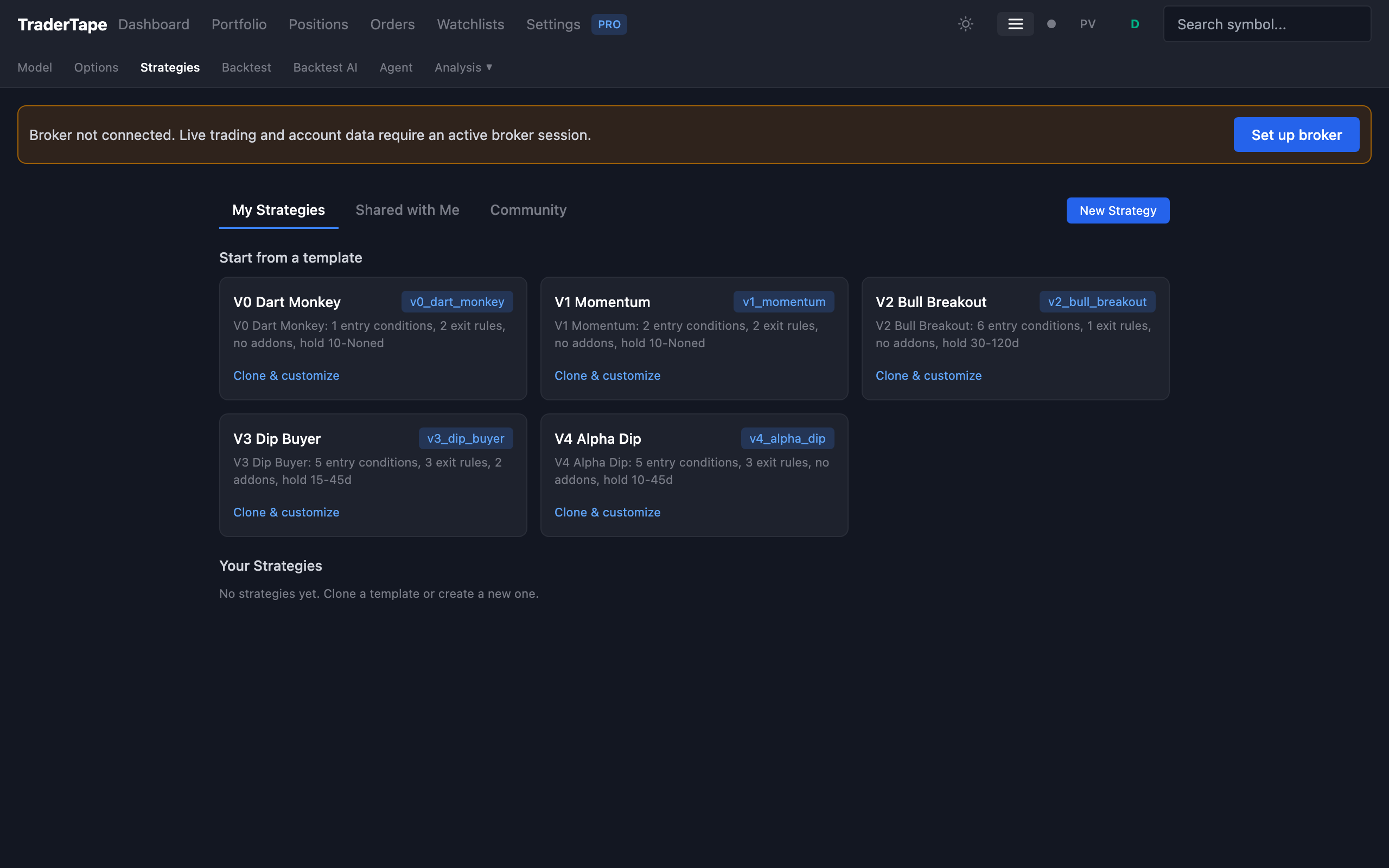Click the TraderTape logo
The height and width of the screenshot is (868, 1389).
[x=62, y=25]
